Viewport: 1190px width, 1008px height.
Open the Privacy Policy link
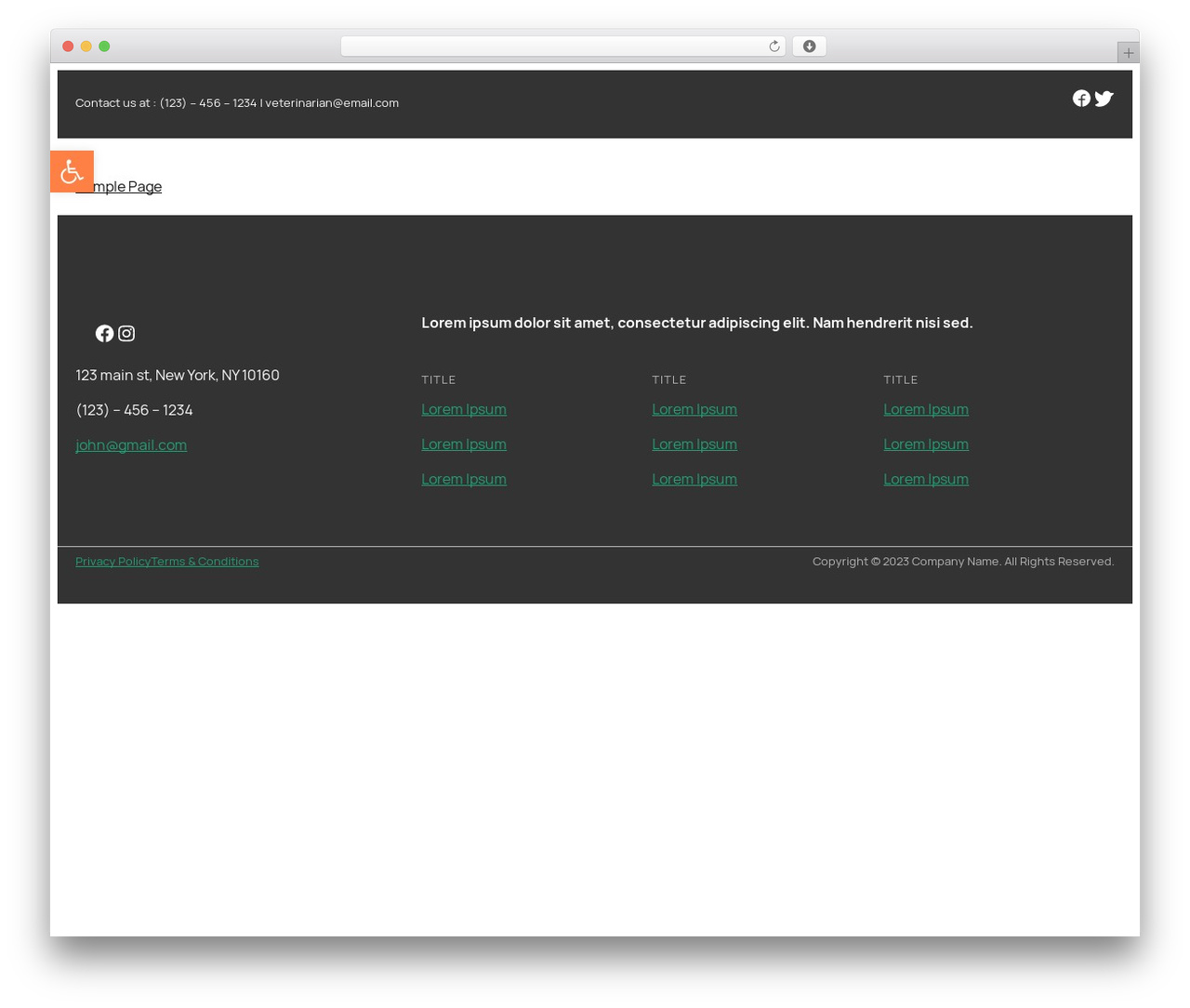(x=112, y=562)
